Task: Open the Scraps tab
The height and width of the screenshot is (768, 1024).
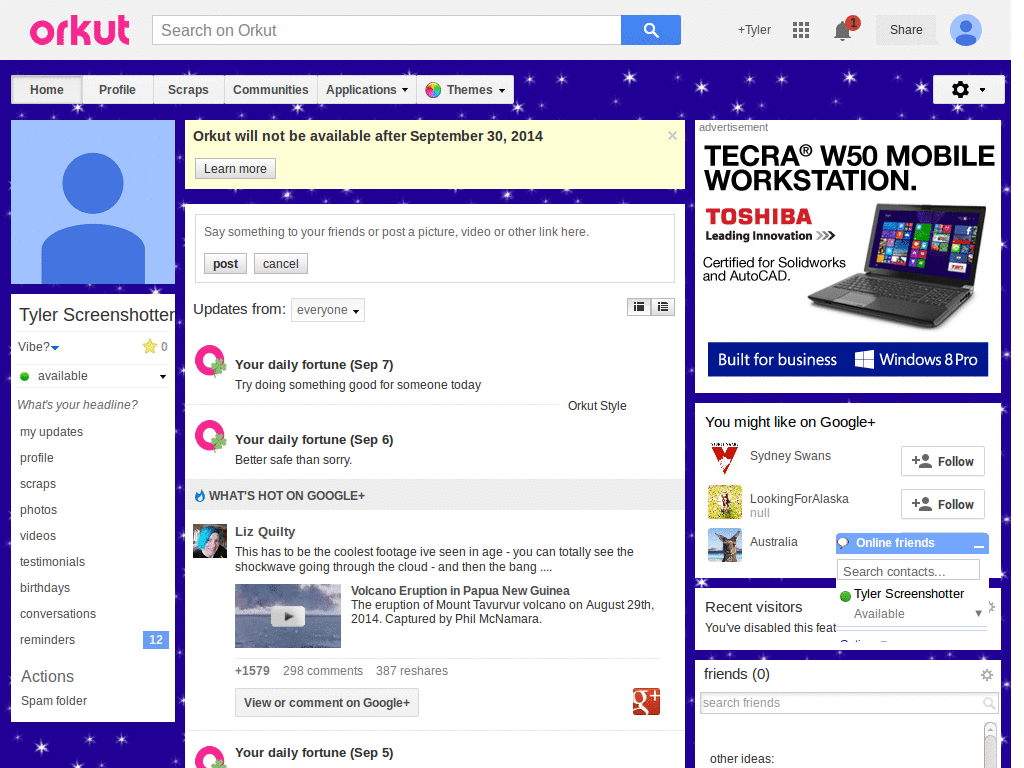Action: pyautogui.click(x=188, y=90)
